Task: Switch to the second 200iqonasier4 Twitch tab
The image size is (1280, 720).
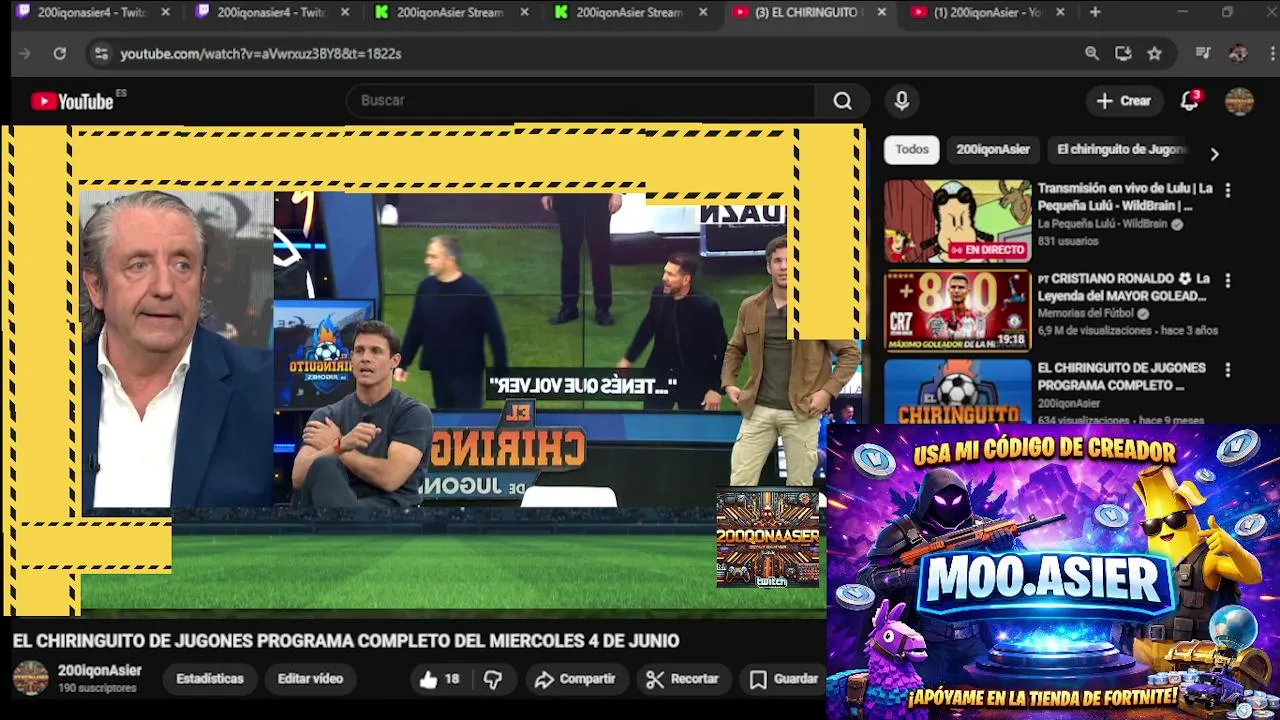Action: 270,12
